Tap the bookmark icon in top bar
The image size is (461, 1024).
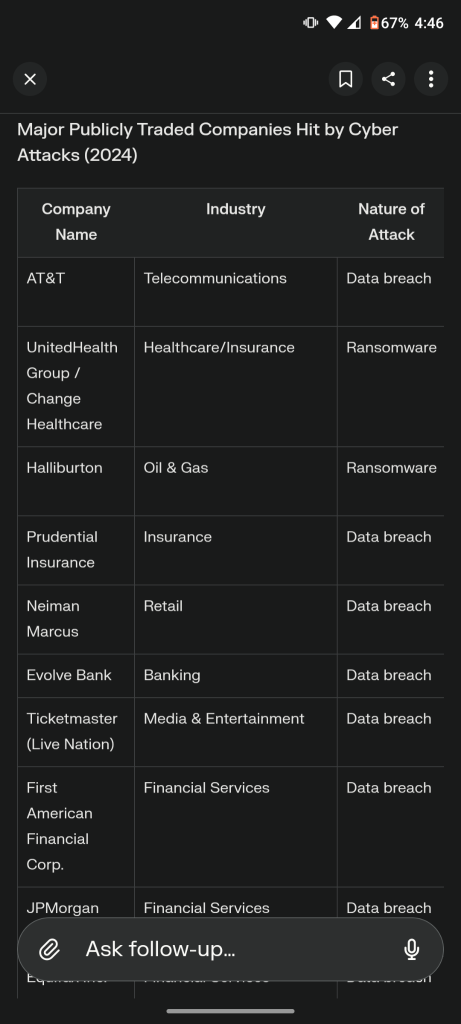[x=345, y=80]
